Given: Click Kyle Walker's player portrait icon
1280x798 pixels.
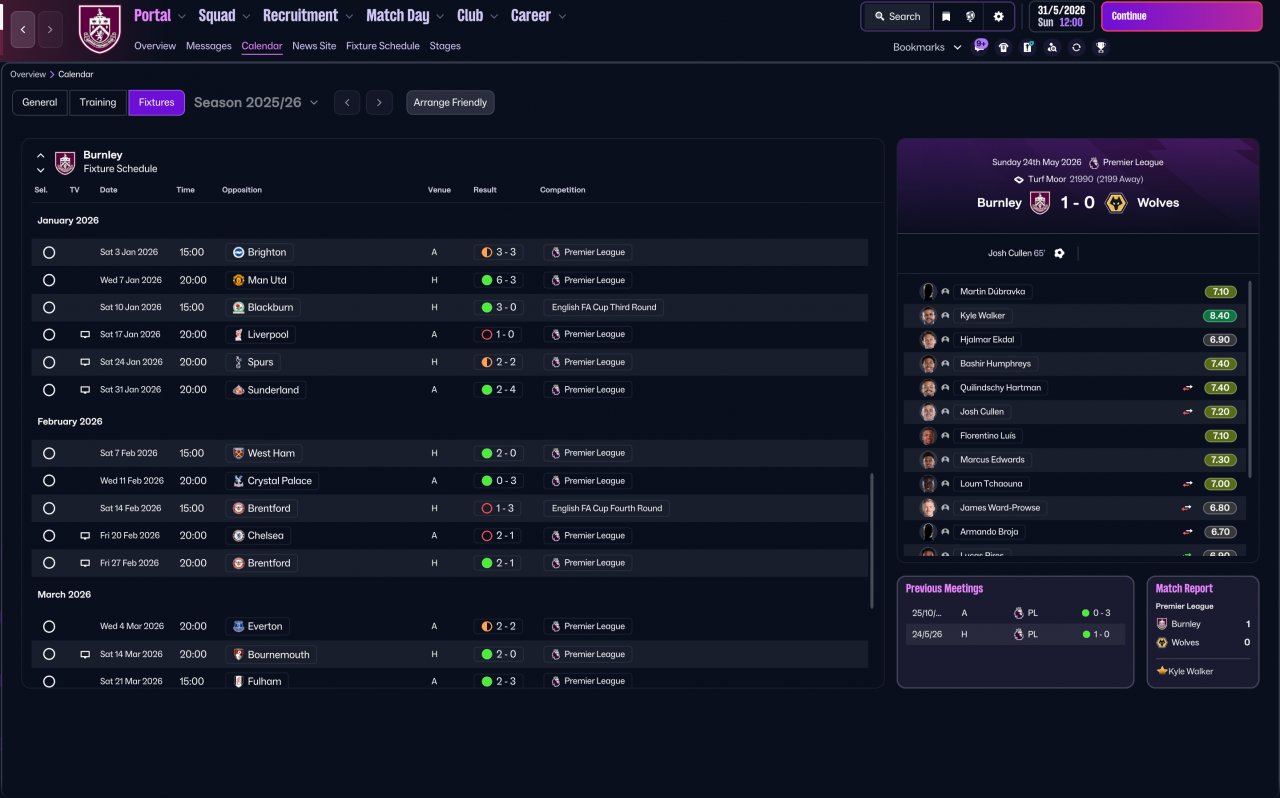Looking at the screenshot, I should (x=928, y=315).
